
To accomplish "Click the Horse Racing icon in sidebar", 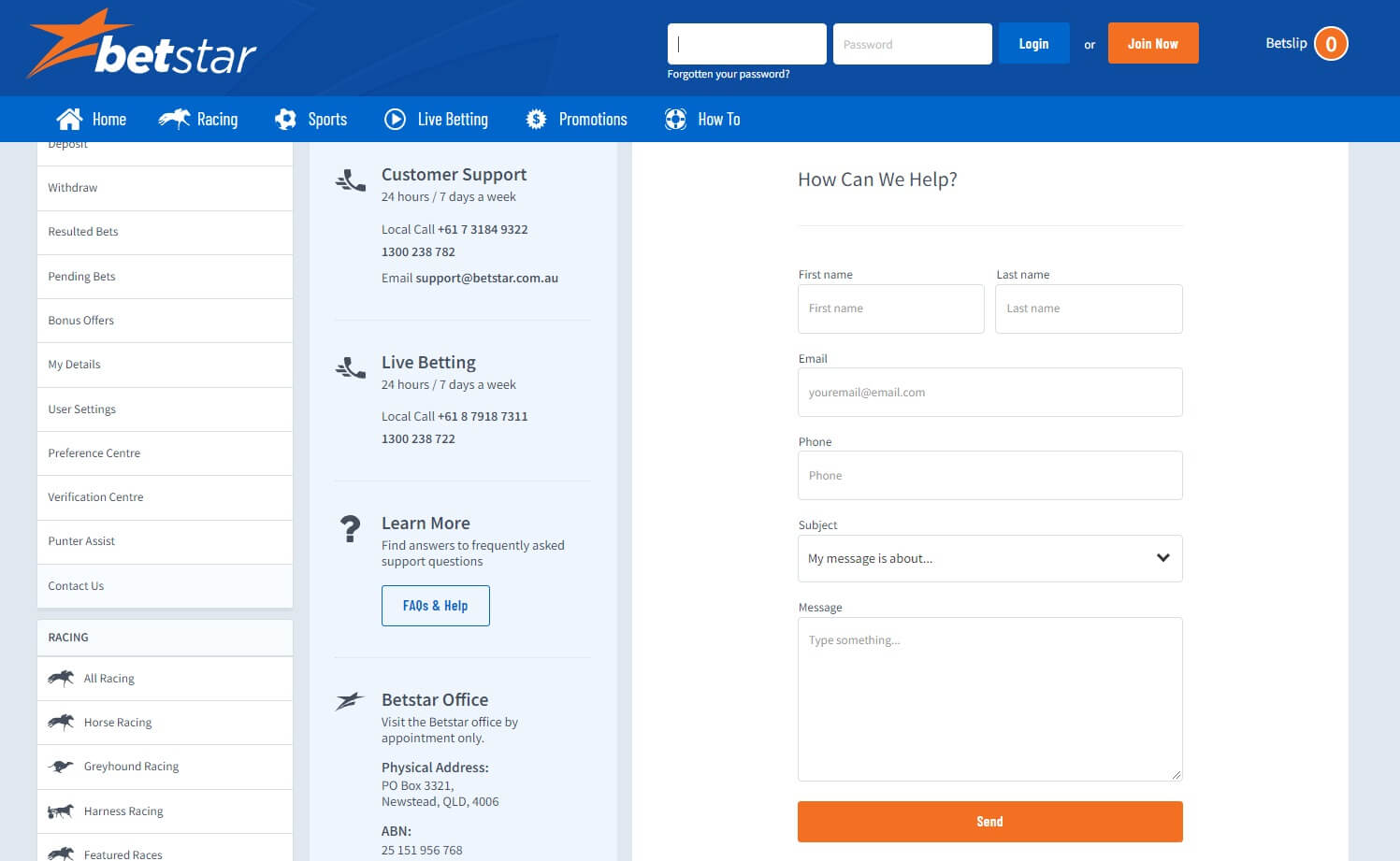I will point(61,722).
